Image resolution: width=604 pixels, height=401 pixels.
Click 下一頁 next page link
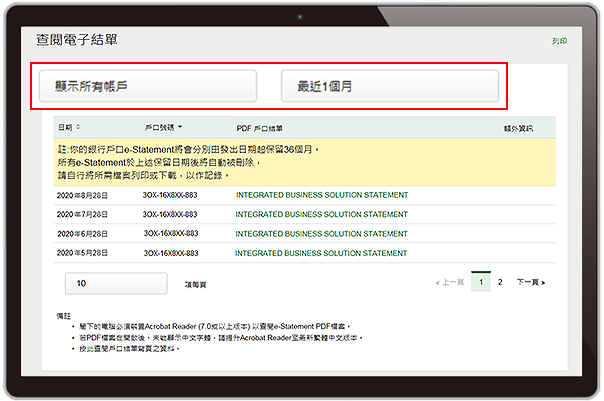pos(531,282)
